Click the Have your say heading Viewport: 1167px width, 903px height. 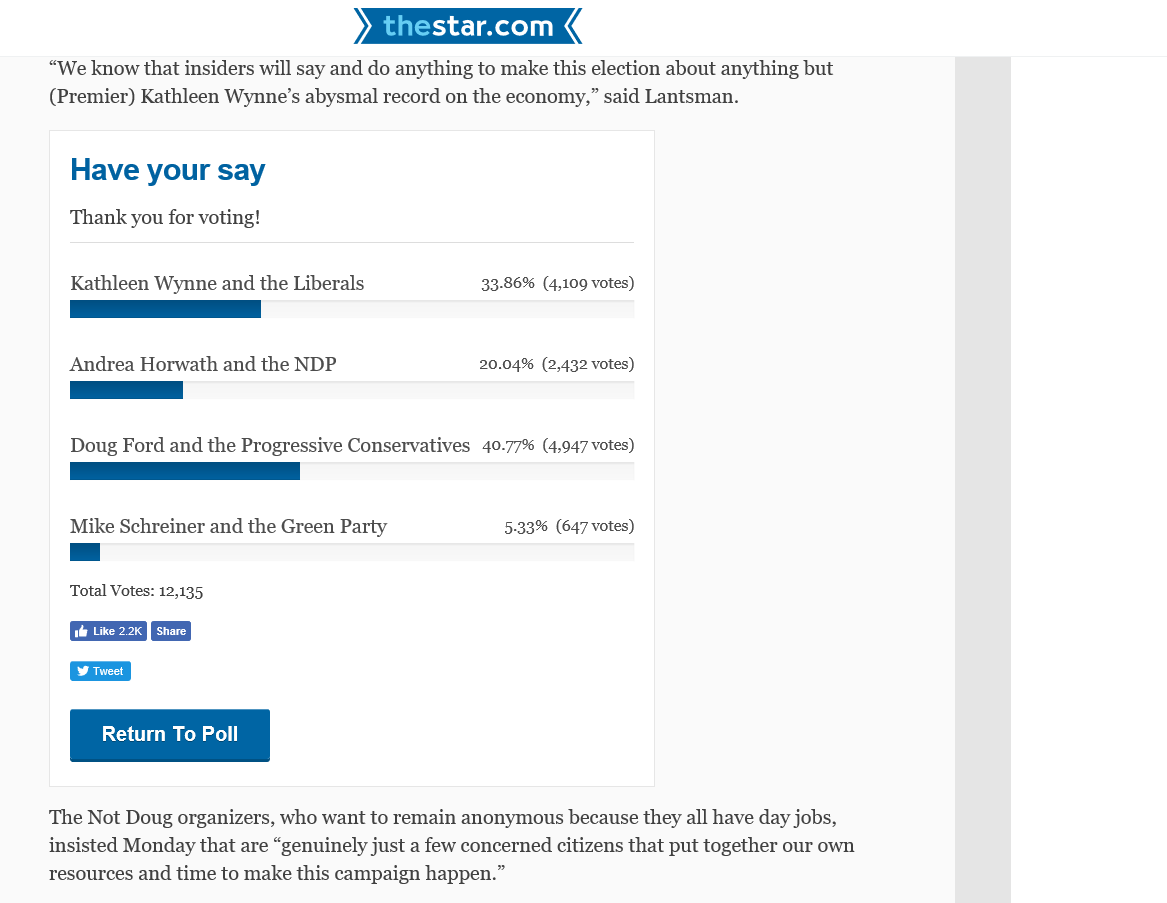(x=167, y=170)
